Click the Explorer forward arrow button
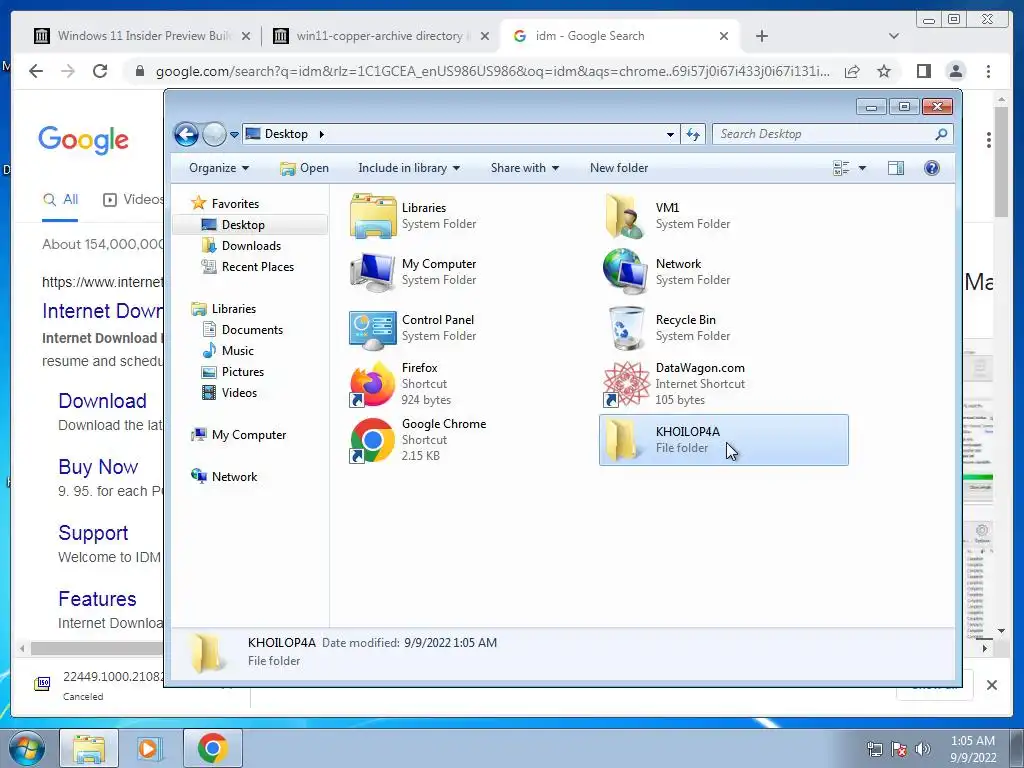 [214, 135]
